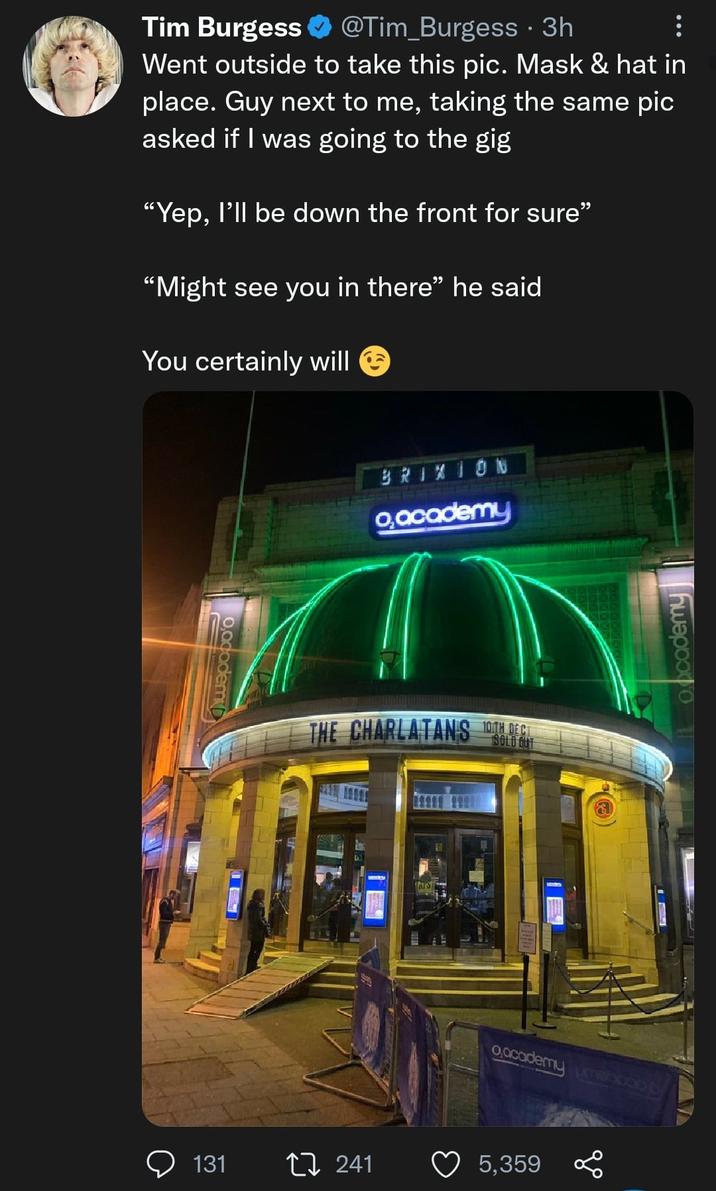
Task: Click the blue verified badge
Action: coord(320,28)
